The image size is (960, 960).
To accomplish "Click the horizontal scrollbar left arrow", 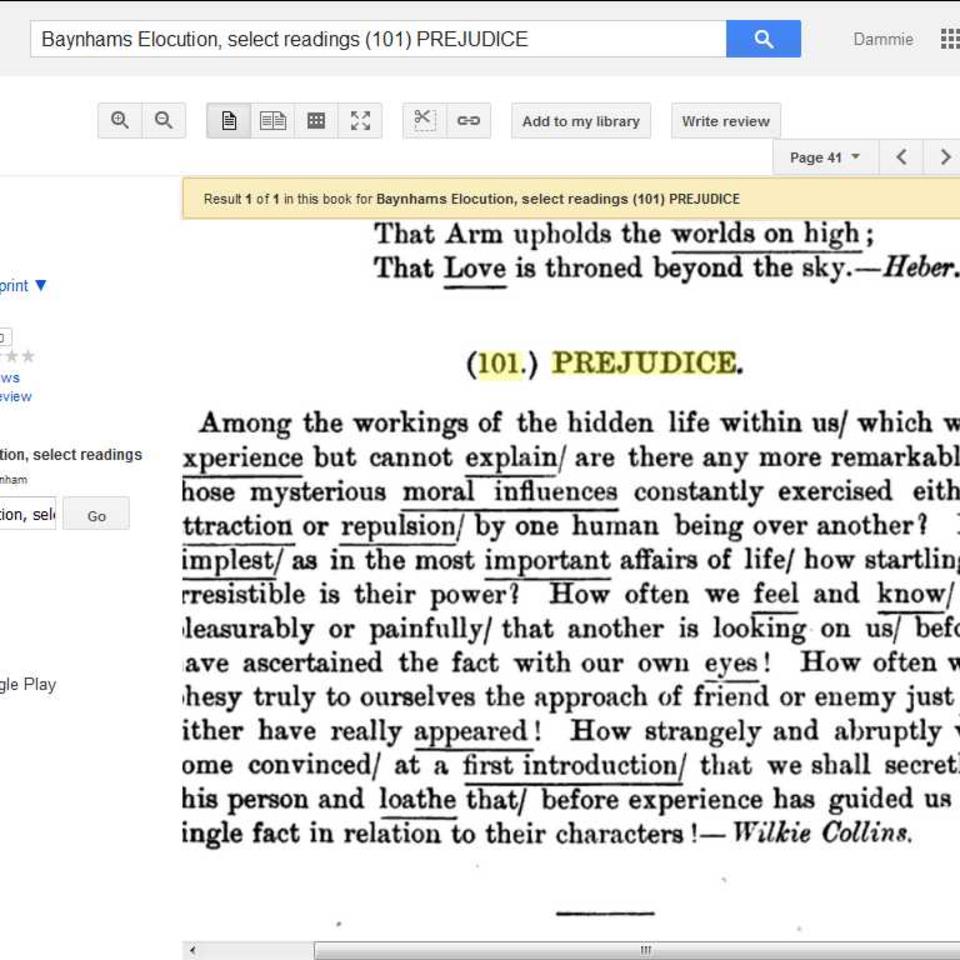I will 192,950.
